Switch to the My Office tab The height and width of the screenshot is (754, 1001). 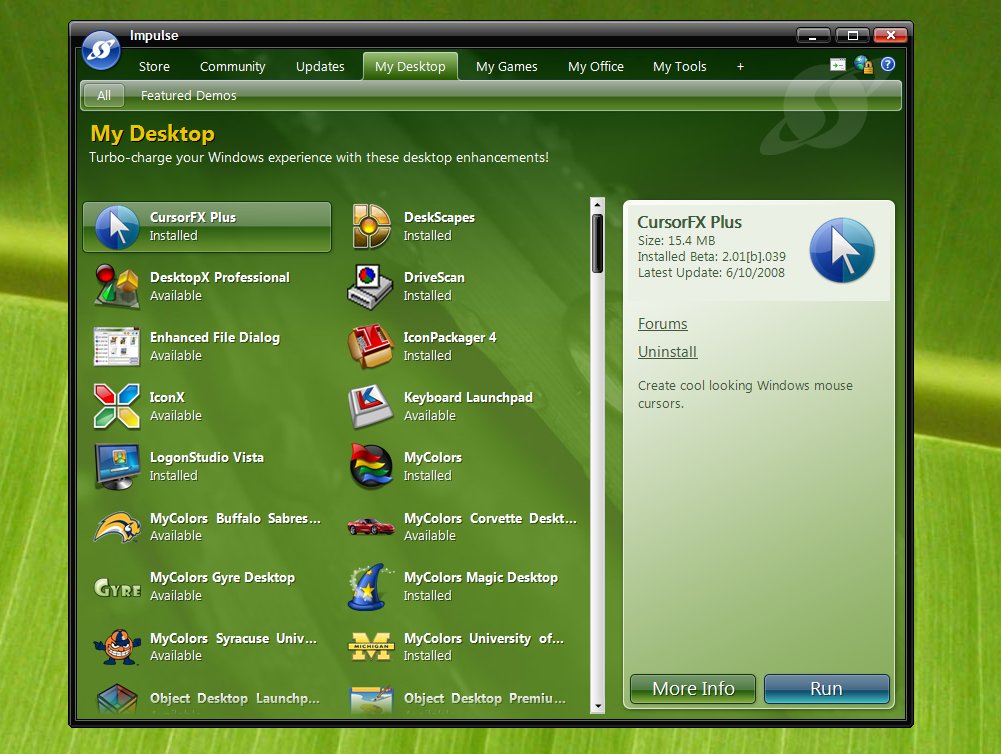[596, 66]
